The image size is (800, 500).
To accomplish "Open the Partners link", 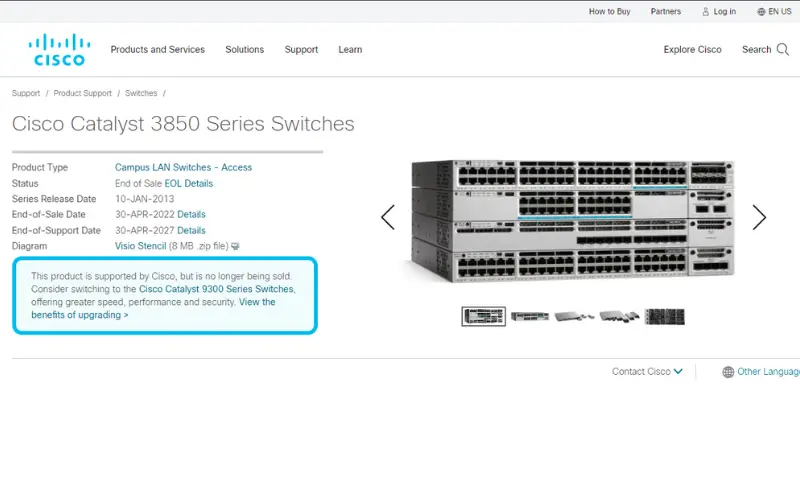I will point(665,11).
